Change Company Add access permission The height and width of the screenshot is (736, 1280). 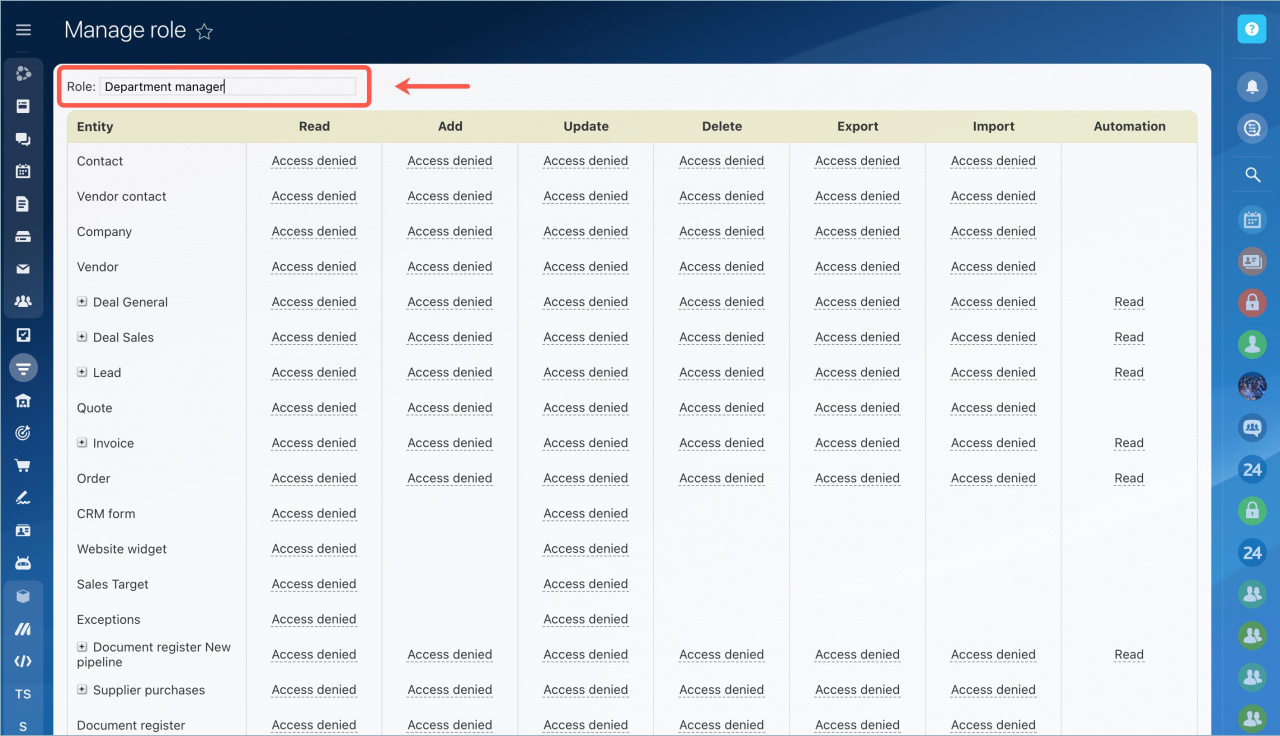[x=450, y=231]
